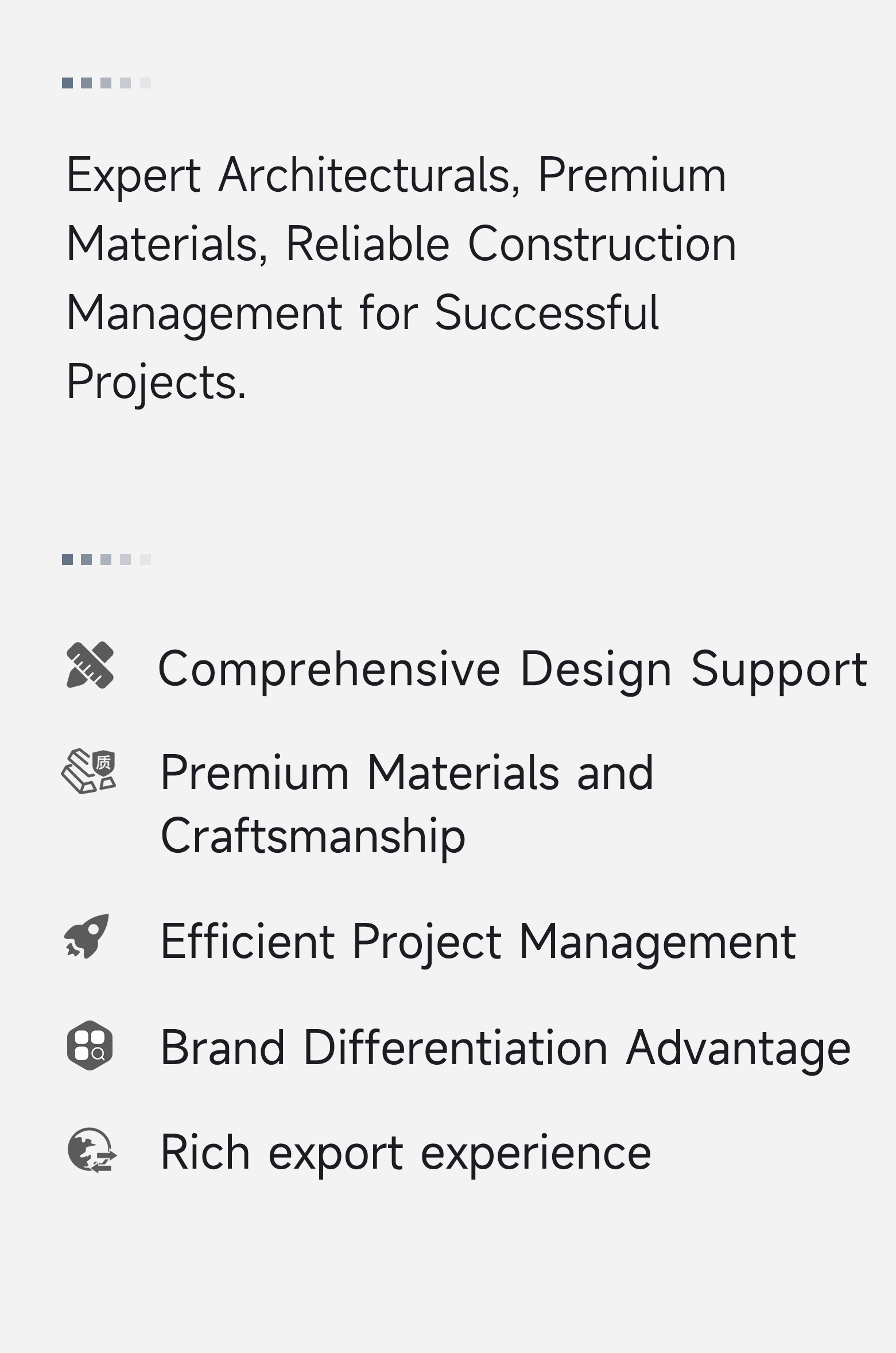Click heading line 'Materials, Reliable Construction'
Image resolution: width=896 pixels, height=1353 pixels.
click(401, 244)
